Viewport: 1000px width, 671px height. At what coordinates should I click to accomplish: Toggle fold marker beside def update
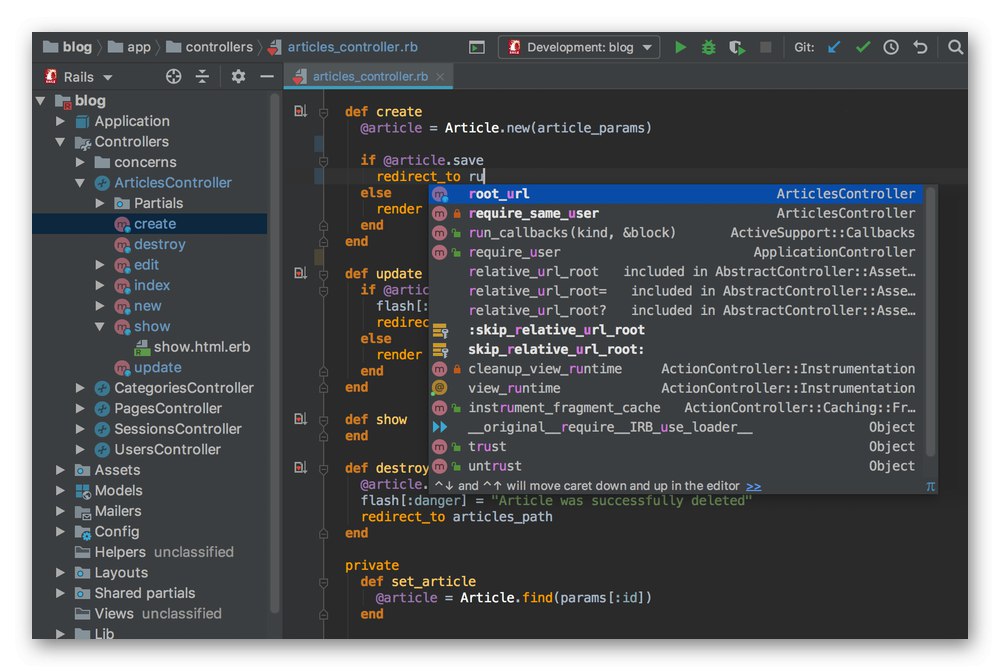tap(323, 274)
